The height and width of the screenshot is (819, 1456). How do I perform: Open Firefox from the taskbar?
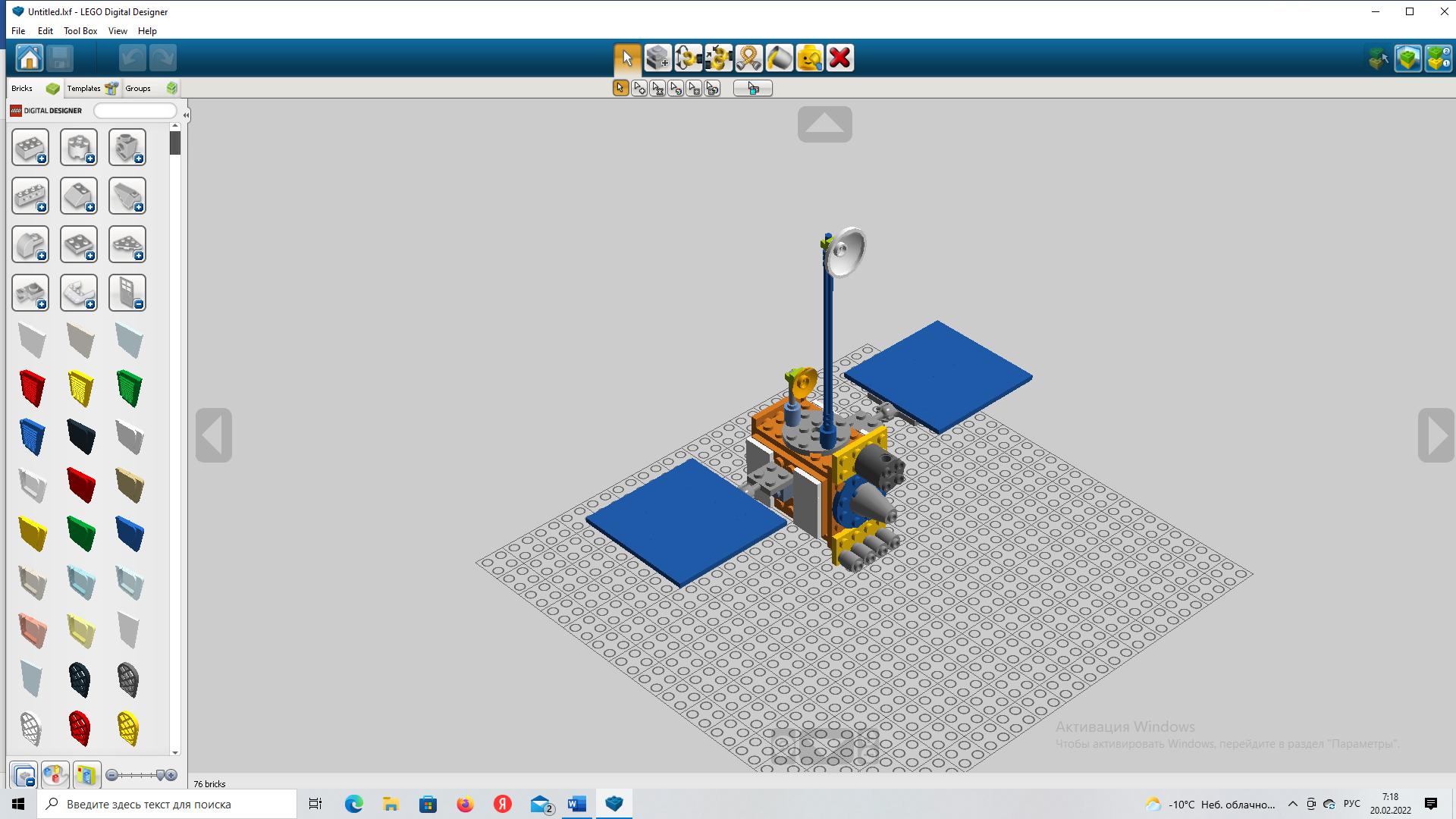(465, 804)
